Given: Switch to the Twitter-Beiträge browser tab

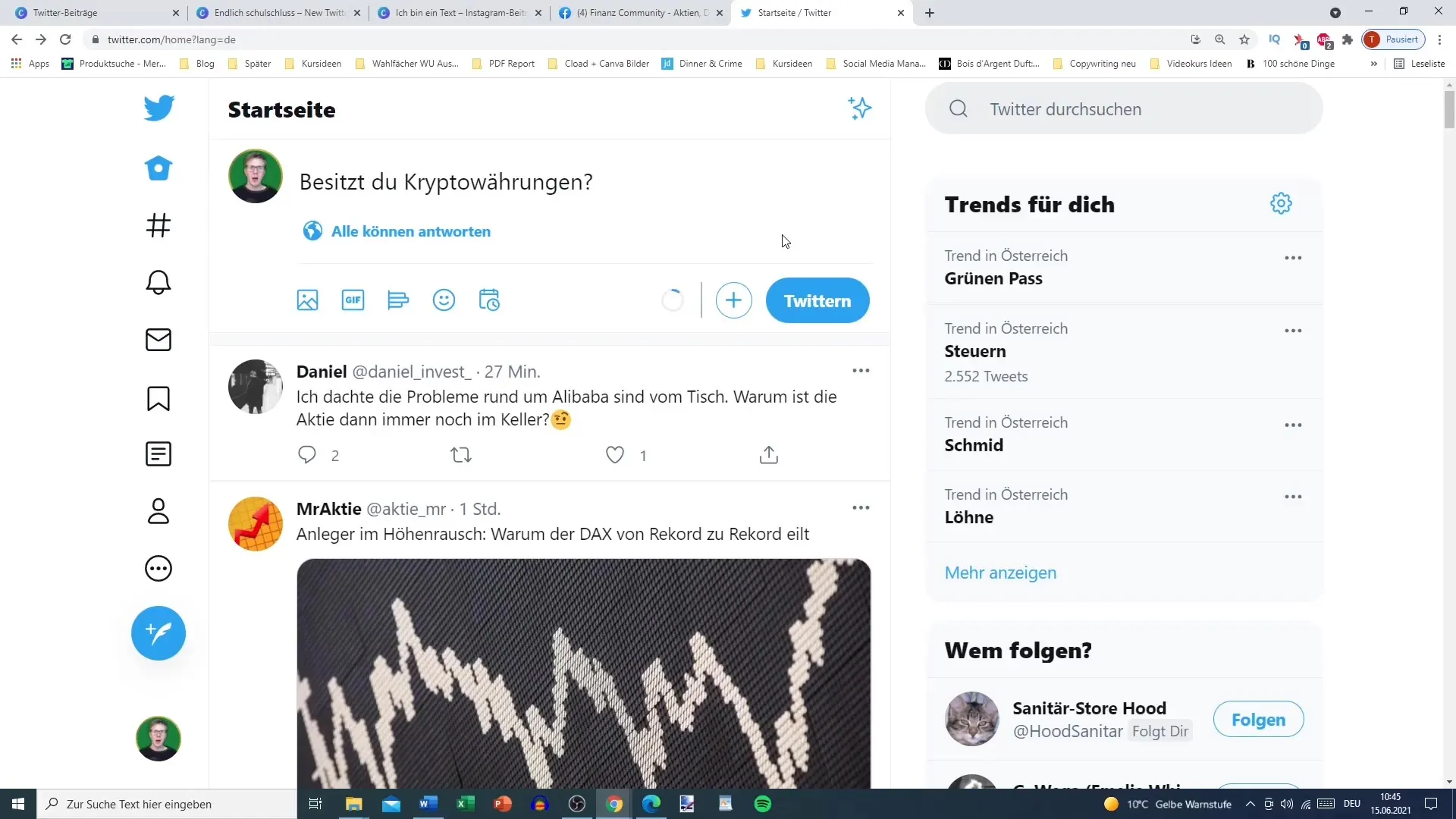Looking at the screenshot, I should [91, 13].
